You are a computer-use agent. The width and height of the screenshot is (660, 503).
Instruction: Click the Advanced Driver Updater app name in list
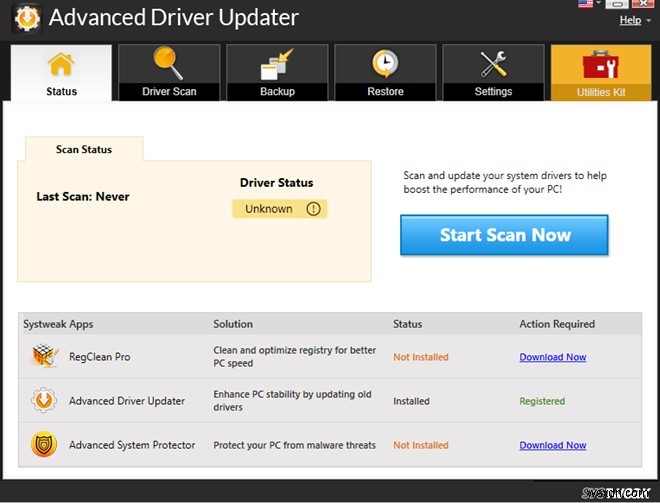click(x=127, y=401)
